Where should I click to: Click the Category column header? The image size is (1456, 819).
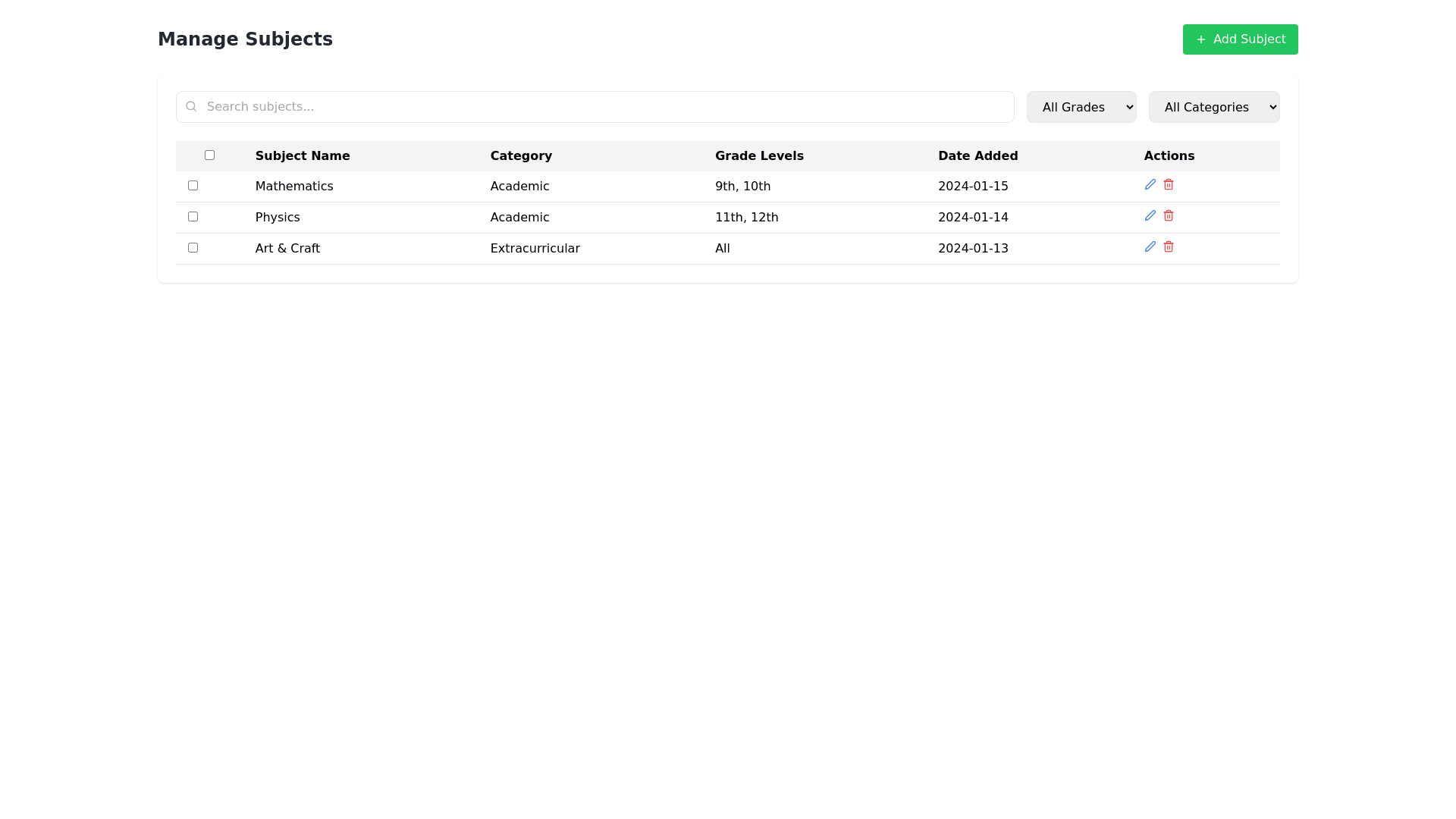(521, 155)
